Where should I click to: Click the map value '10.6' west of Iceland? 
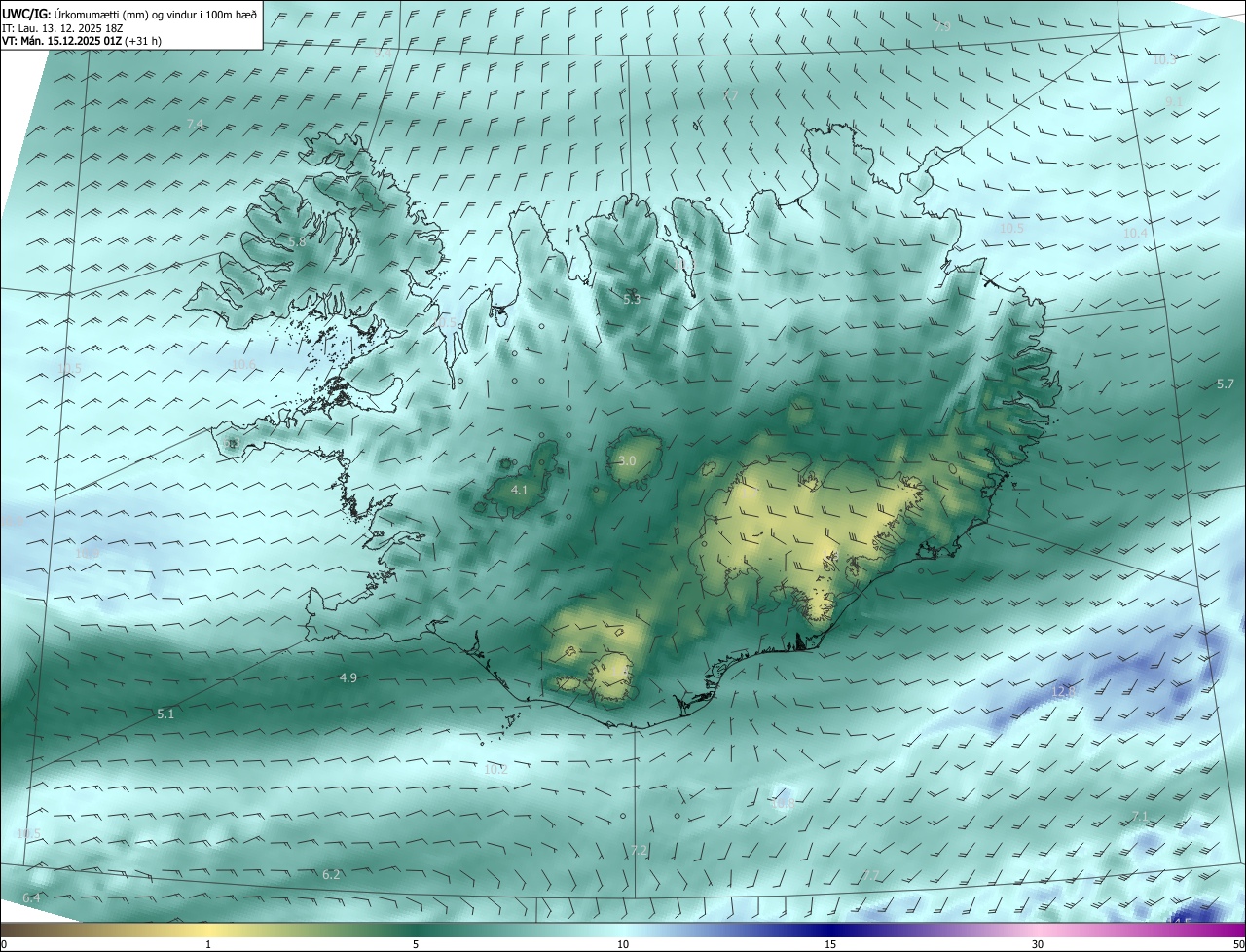click(243, 364)
